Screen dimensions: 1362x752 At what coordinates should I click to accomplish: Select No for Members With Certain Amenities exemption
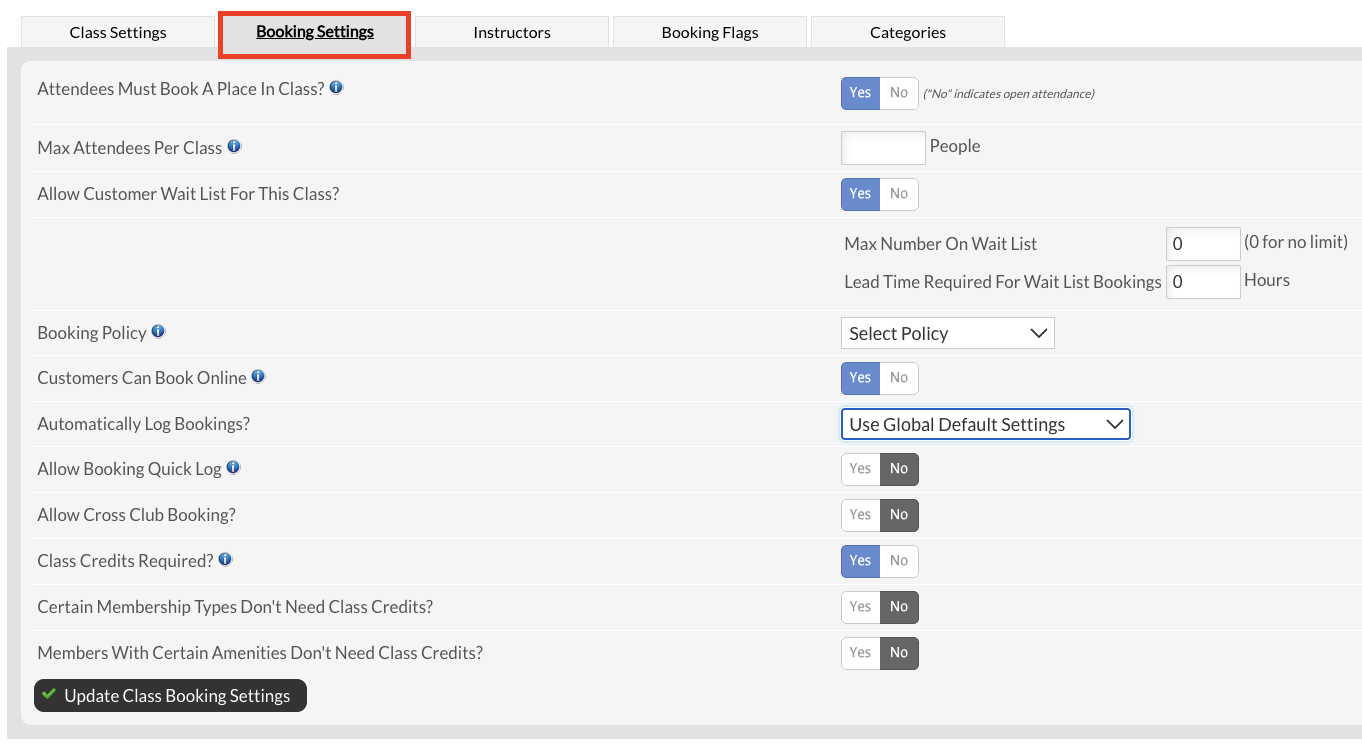pyautogui.click(x=899, y=653)
